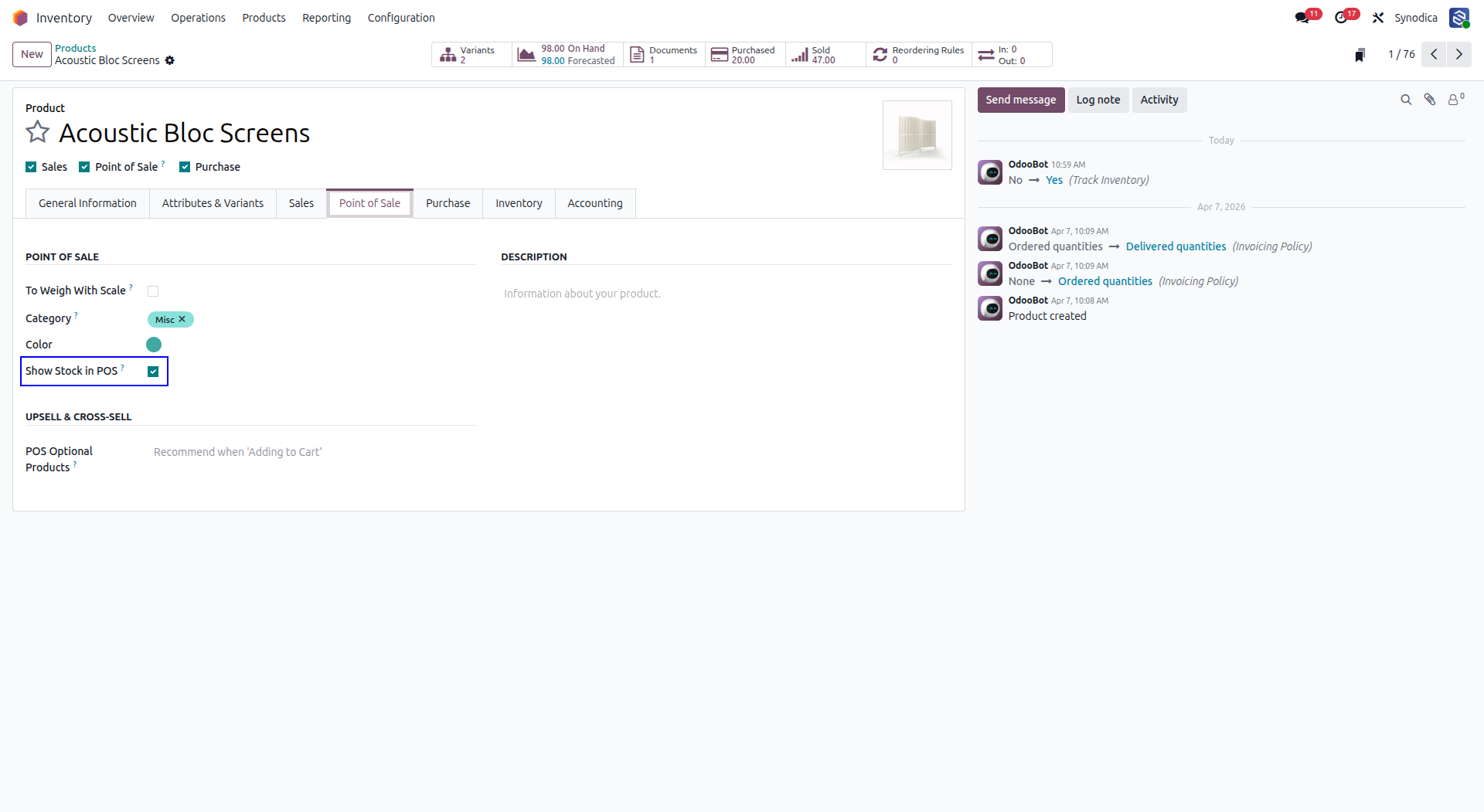Open attachments paperclip icon in chatter

coord(1430,100)
